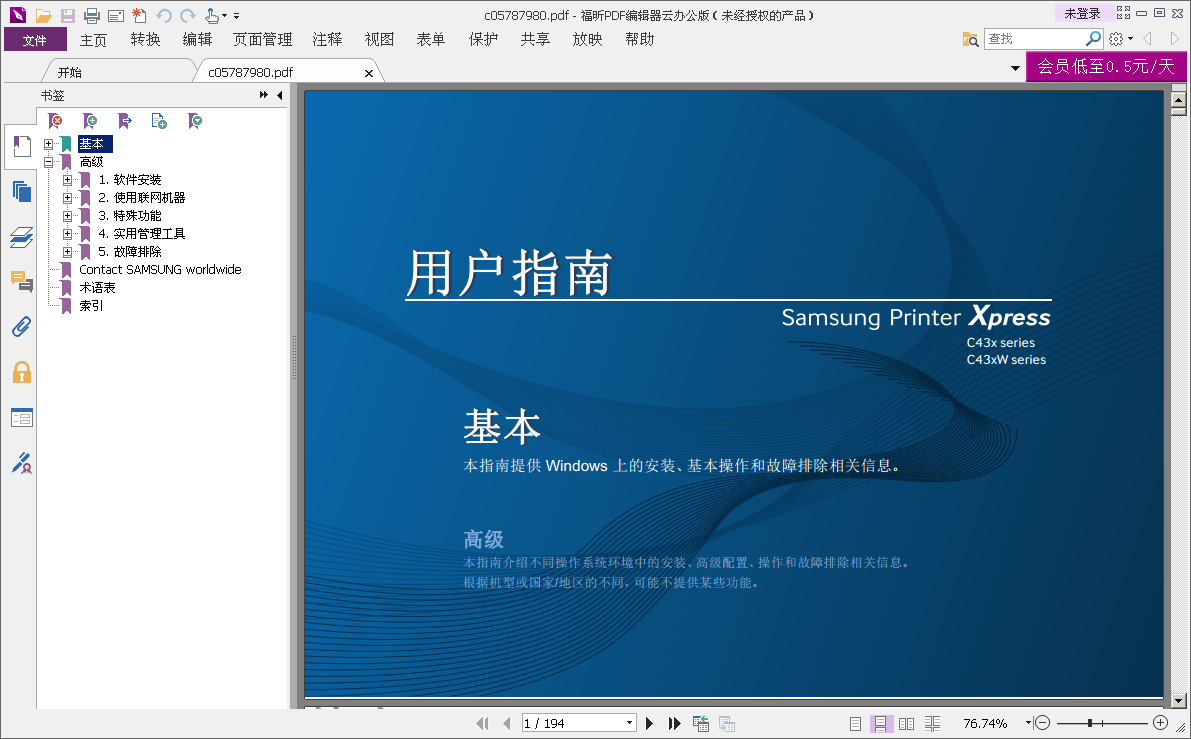1191x739 pixels.
Task: Collapse the bookmarks panel with left arrow
Action: (280, 95)
